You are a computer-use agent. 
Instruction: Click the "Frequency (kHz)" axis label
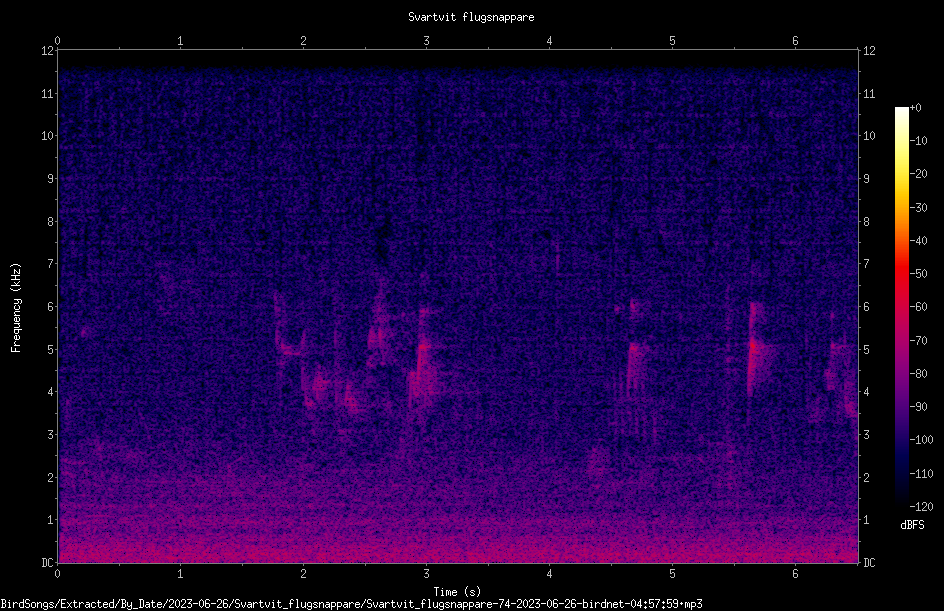16,308
